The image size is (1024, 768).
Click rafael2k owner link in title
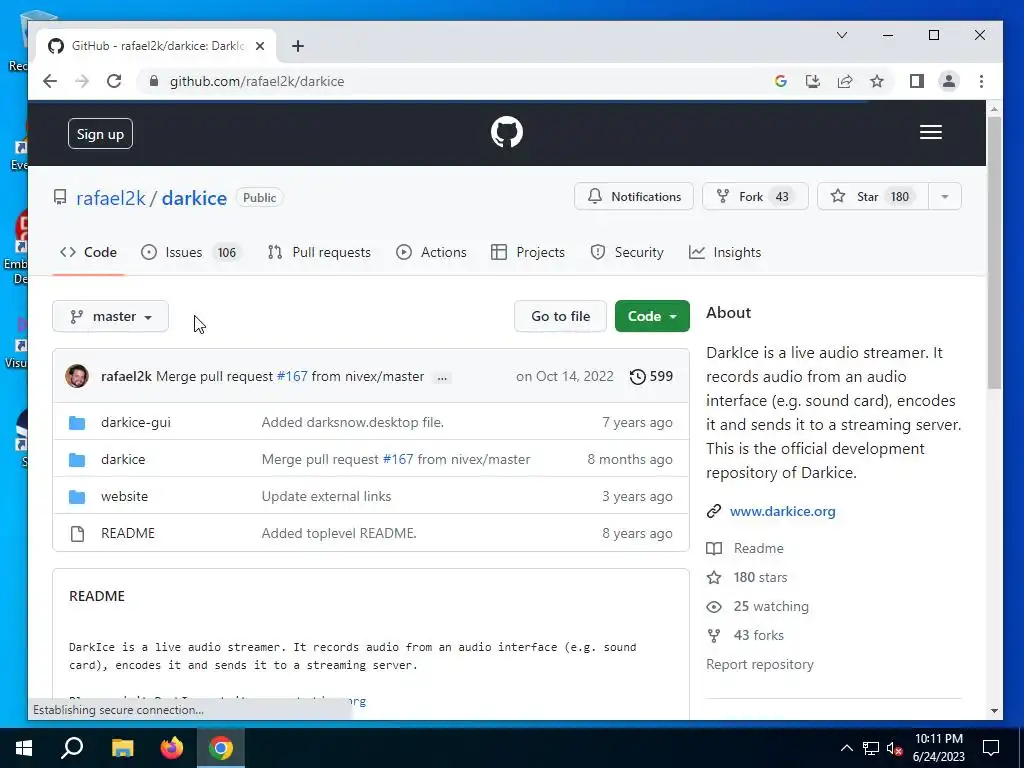coord(110,198)
